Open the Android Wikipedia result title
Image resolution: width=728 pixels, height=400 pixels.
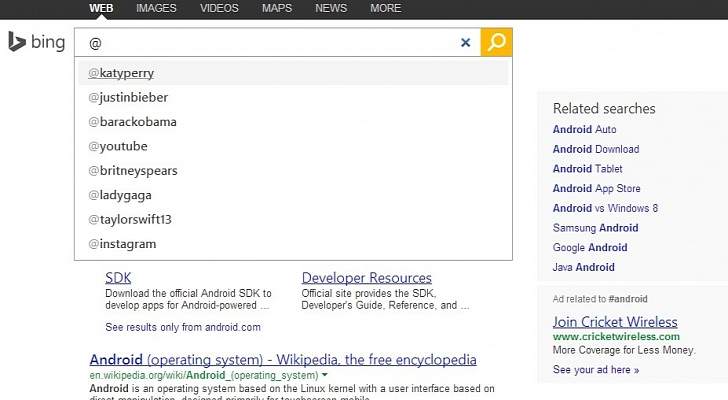pyautogui.click(x=283, y=360)
